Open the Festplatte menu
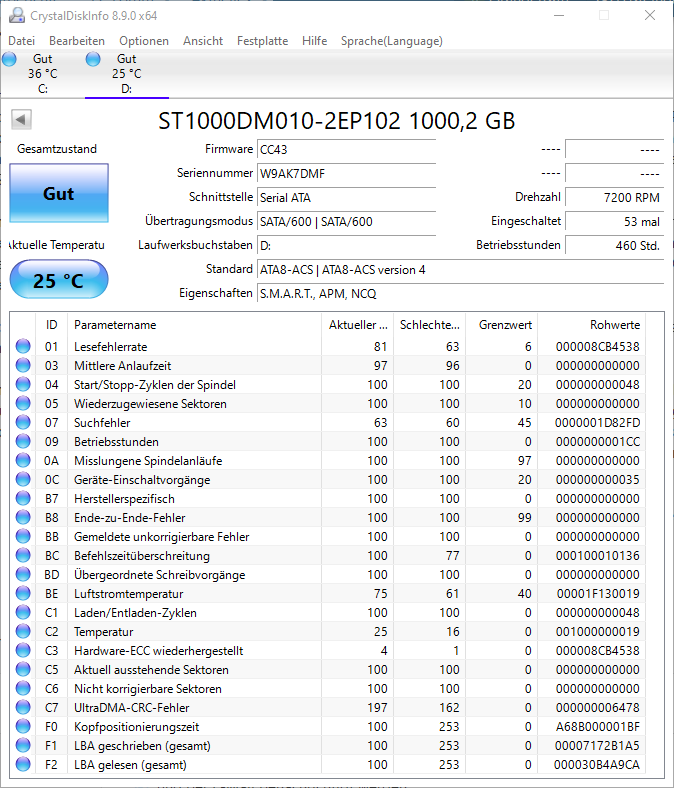674x788 pixels. tap(262, 41)
